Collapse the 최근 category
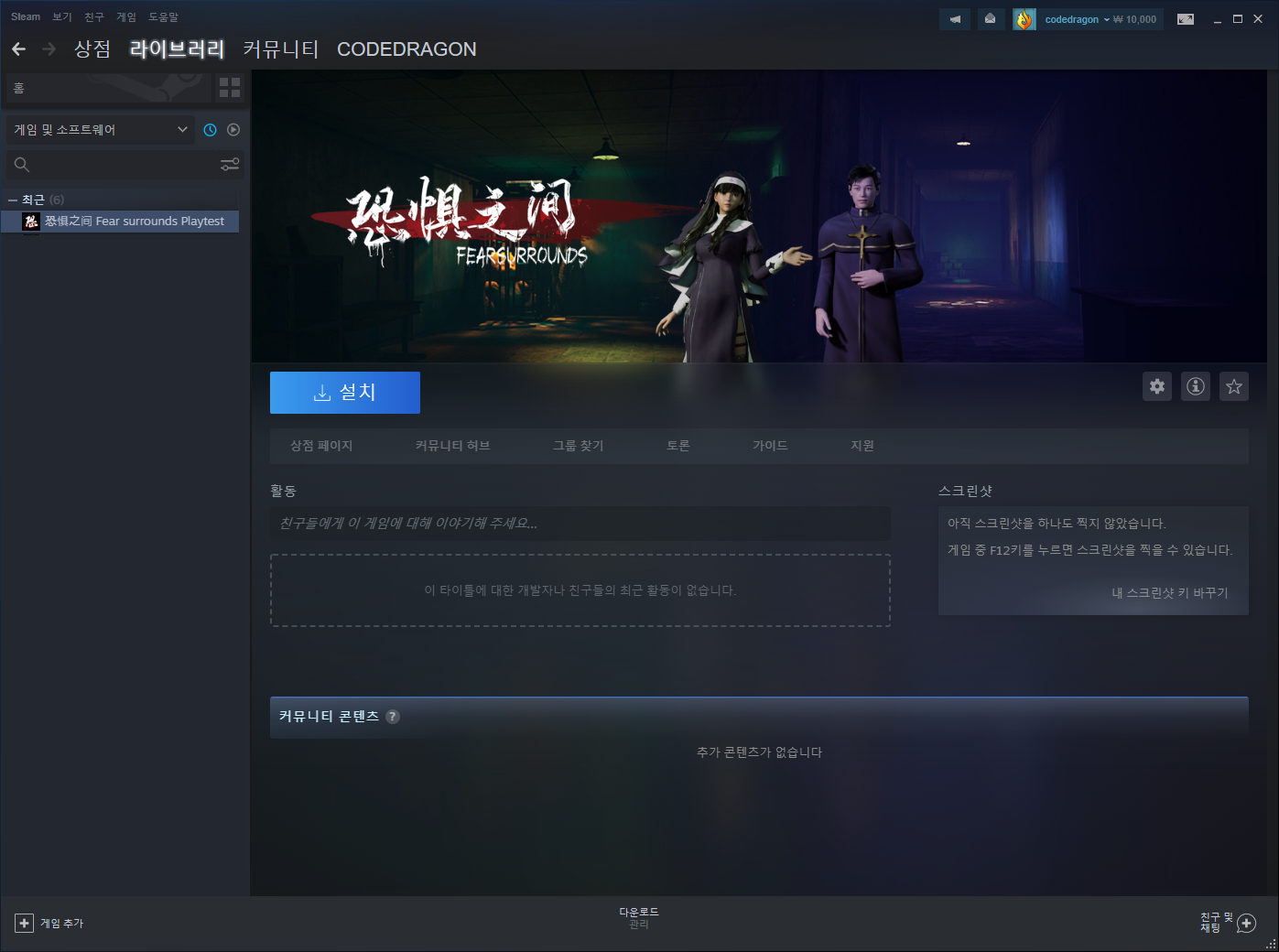This screenshot has width=1279, height=952. 13,200
